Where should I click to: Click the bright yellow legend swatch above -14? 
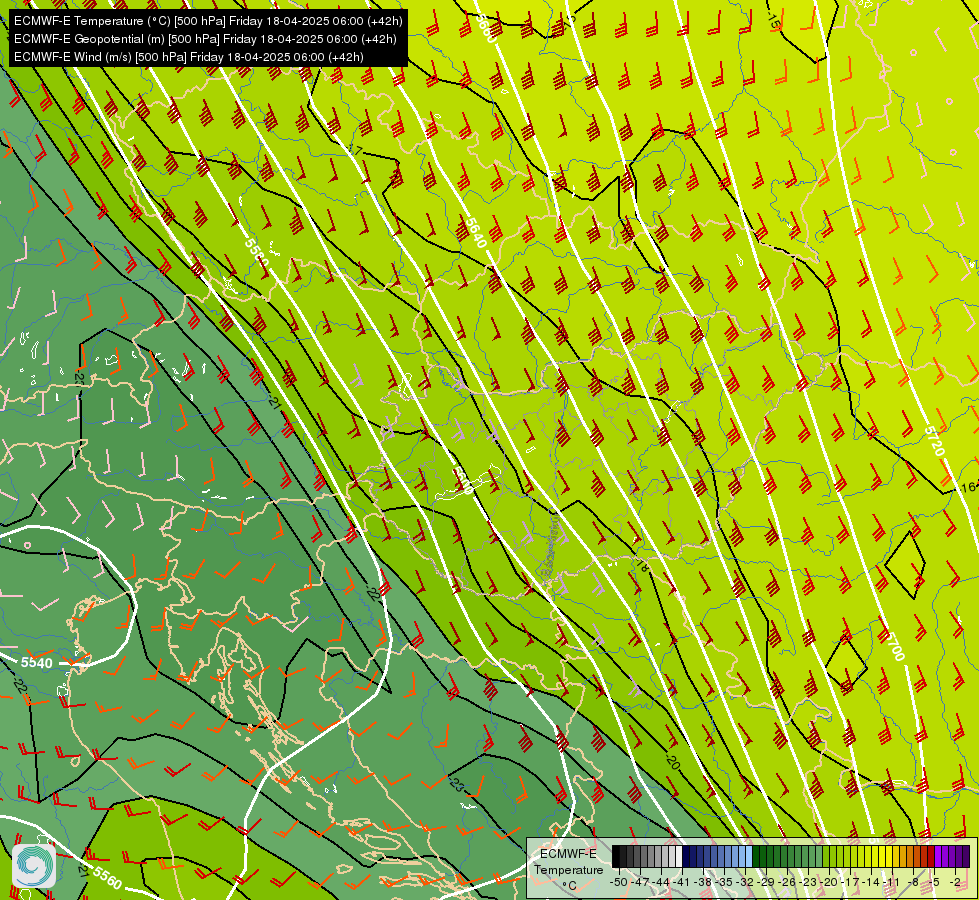click(875, 856)
